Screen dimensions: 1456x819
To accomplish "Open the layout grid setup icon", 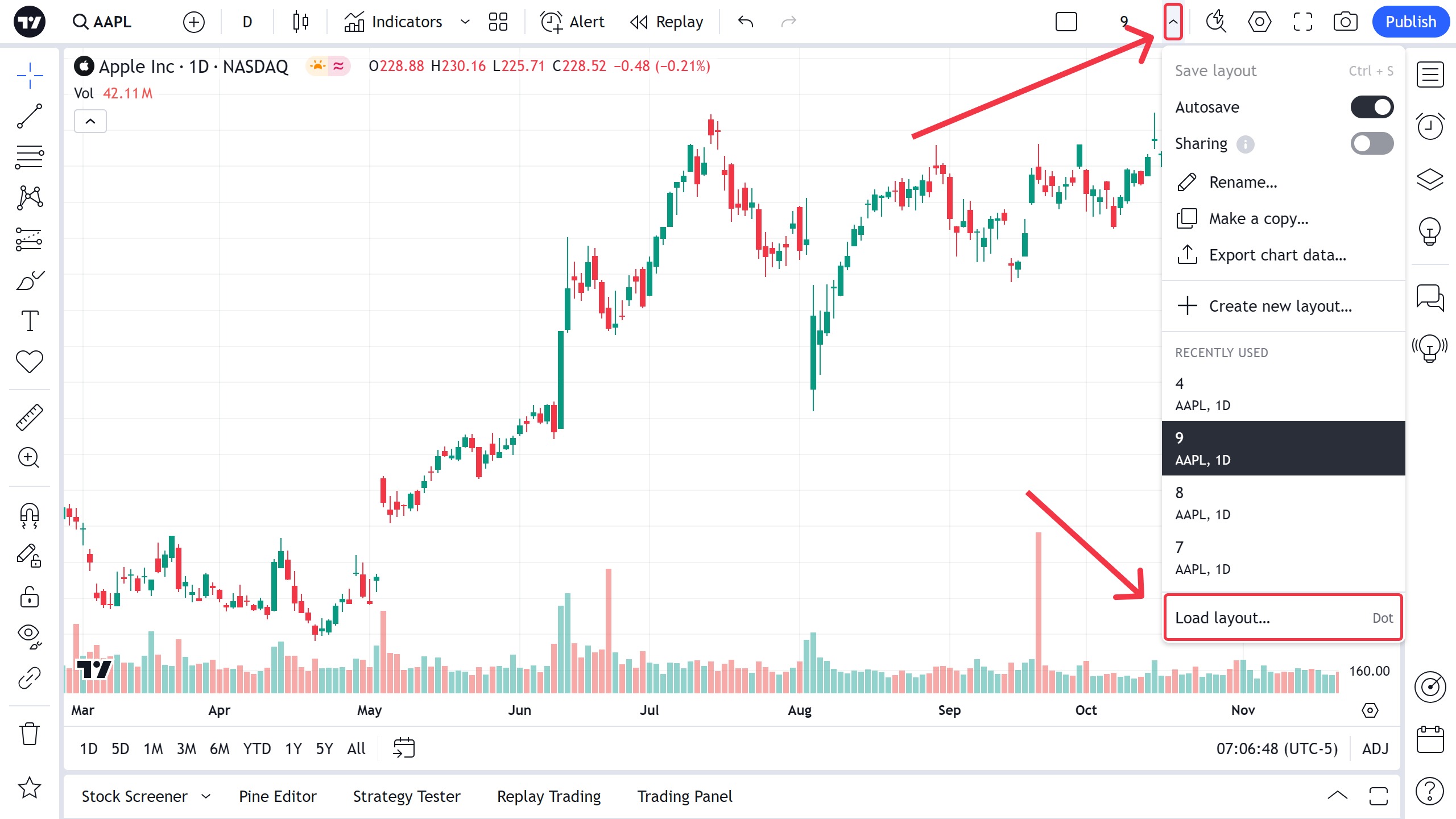I will coord(498,22).
